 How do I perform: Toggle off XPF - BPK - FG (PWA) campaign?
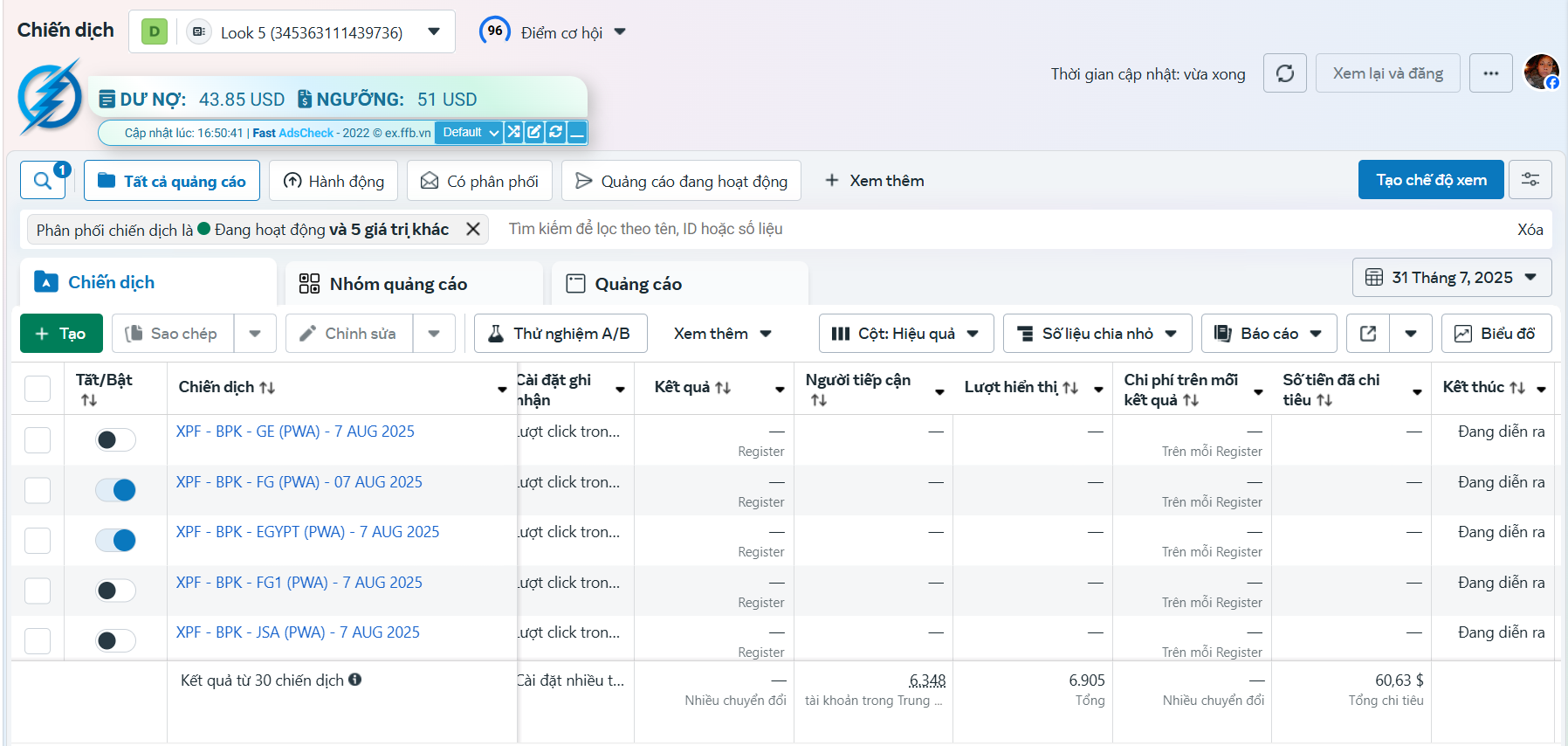115,490
